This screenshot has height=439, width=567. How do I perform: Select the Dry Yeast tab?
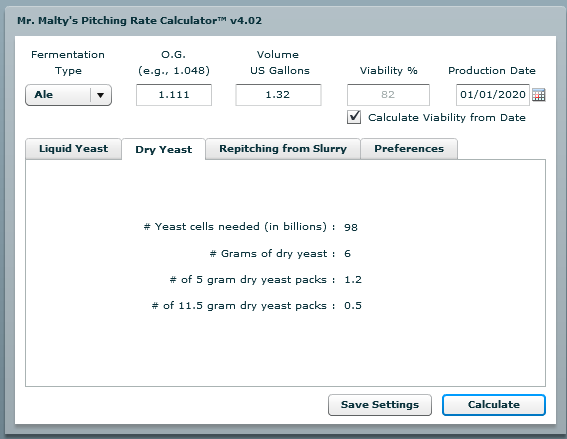point(163,149)
